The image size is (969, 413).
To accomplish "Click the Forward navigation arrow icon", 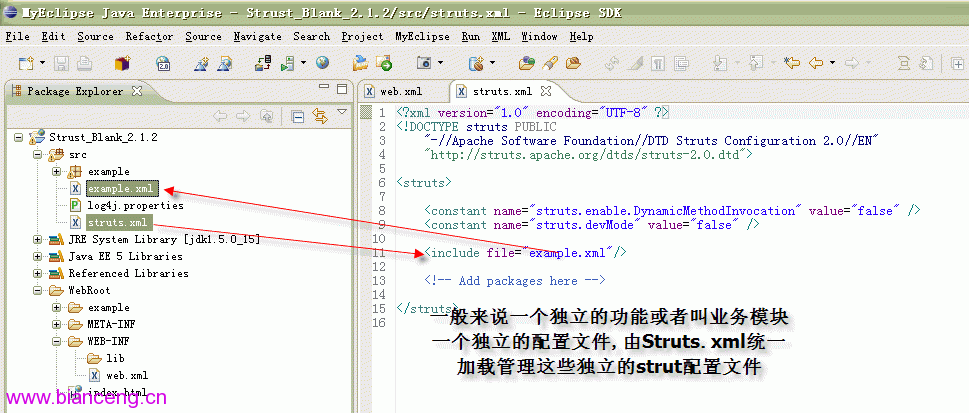I will pyautogui.click(x=852, y=63).
